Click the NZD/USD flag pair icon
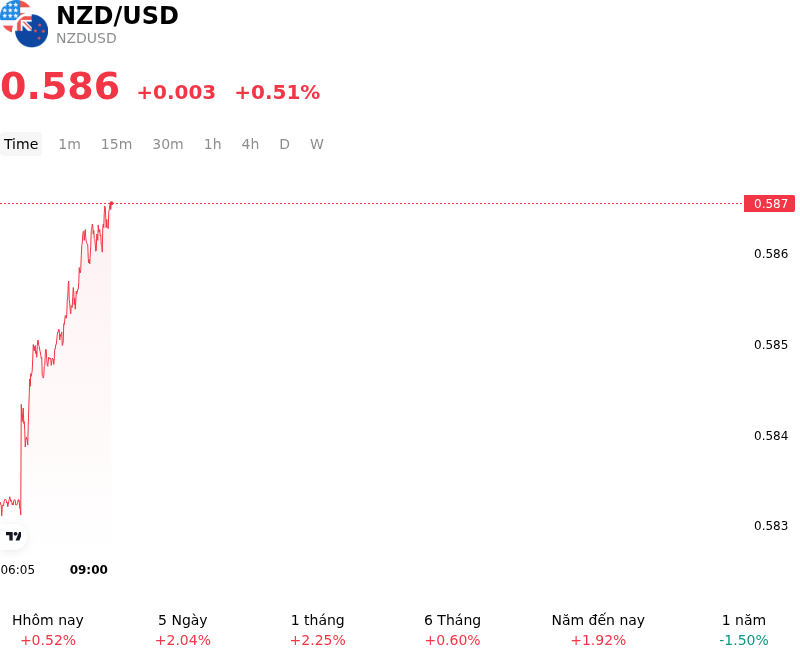 coord(24,24)
